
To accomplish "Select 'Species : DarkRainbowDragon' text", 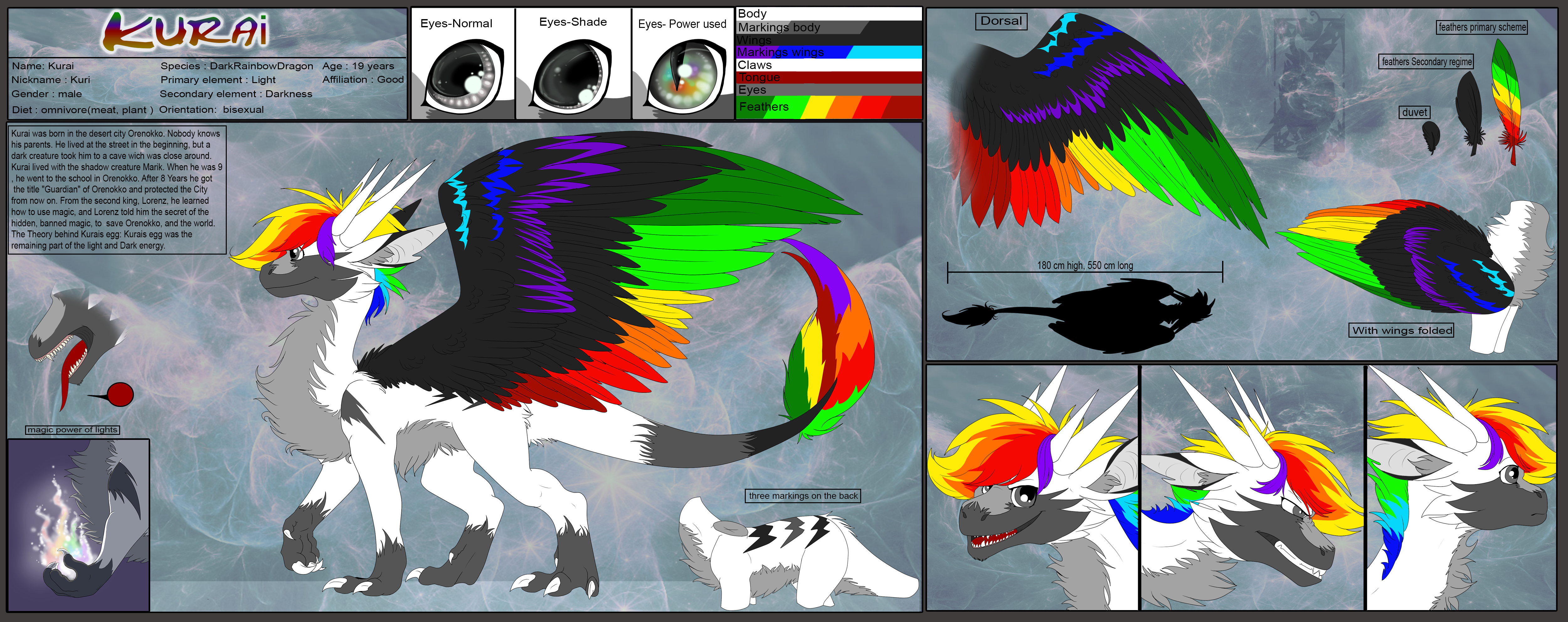I will (237, 66).
